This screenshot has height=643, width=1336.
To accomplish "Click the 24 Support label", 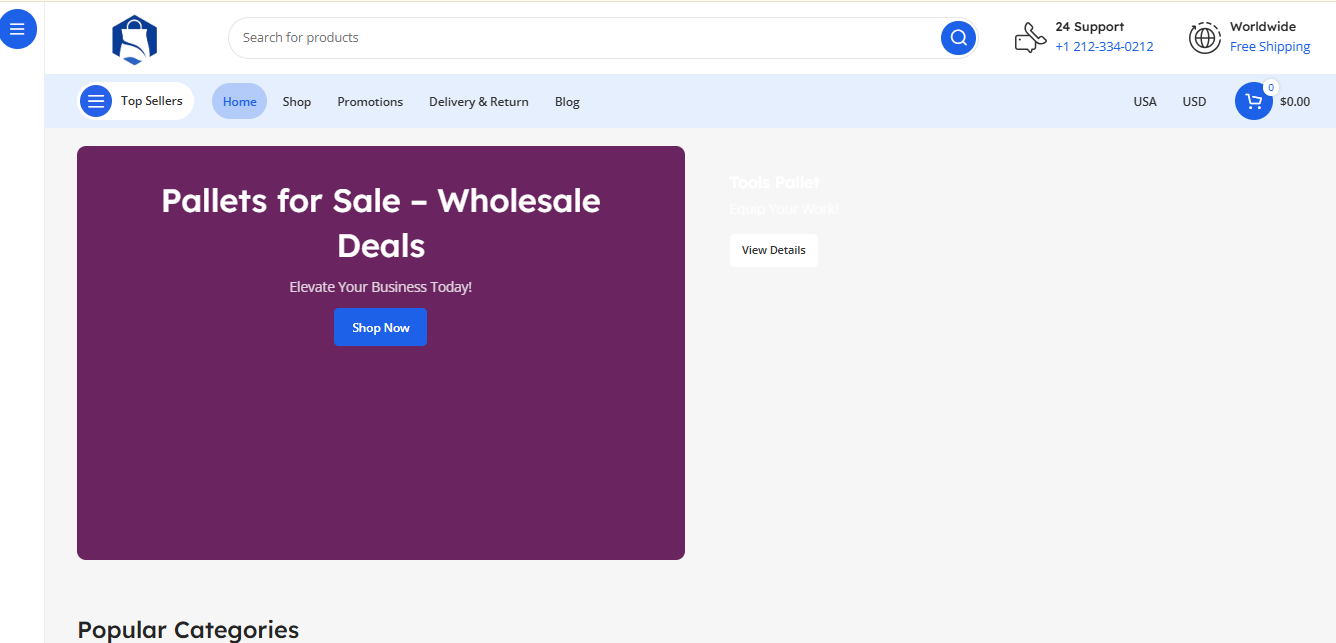I will [1090, 27].
